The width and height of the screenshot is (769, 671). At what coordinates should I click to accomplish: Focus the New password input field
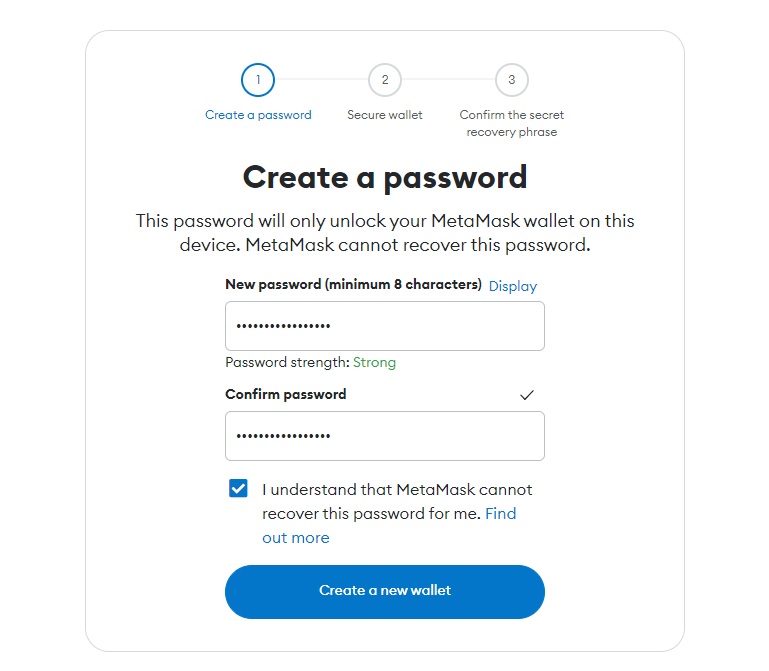(385, 326)
